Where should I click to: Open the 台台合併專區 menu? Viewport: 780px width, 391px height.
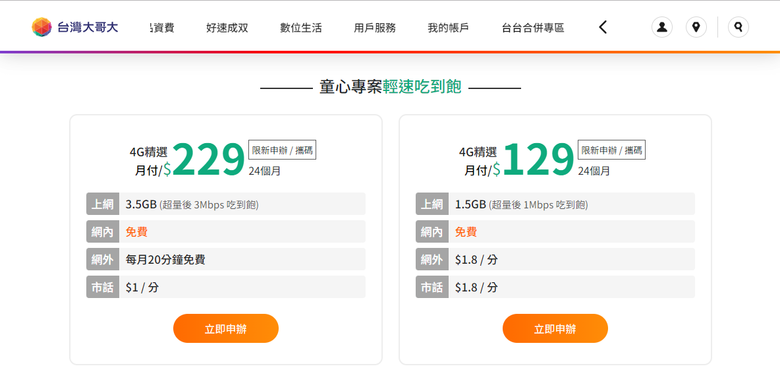click(533, 28)
